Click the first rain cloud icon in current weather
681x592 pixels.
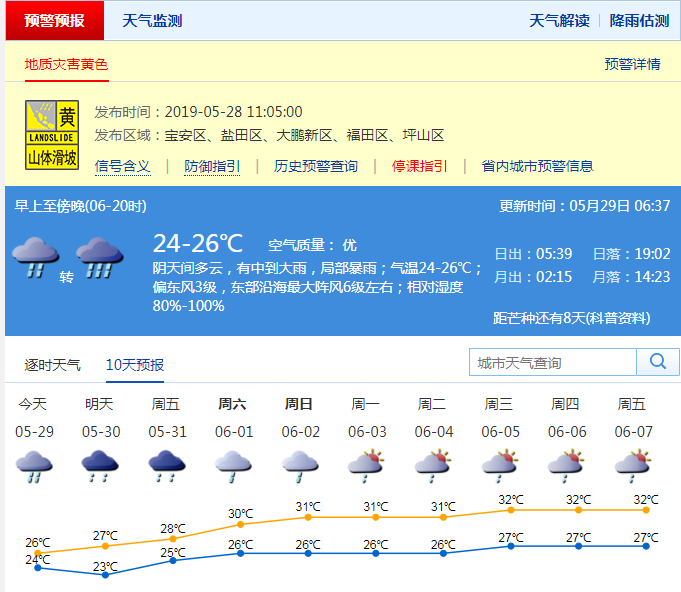(35, 256)
